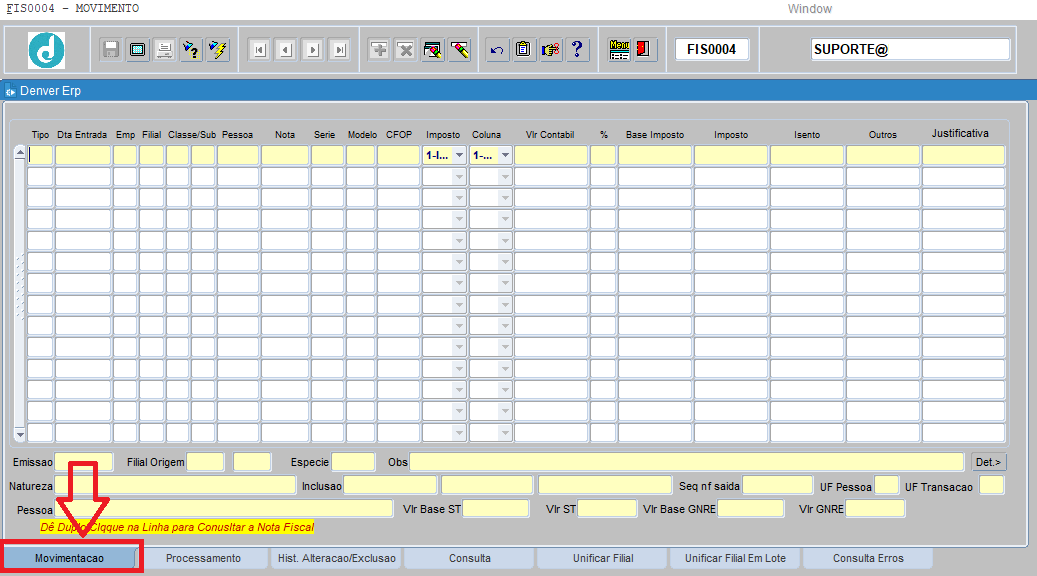Click the Pessoa field near the bottom
This screenshot has width=1037, height=576.
pyautogui.click(x=224, y=509)
